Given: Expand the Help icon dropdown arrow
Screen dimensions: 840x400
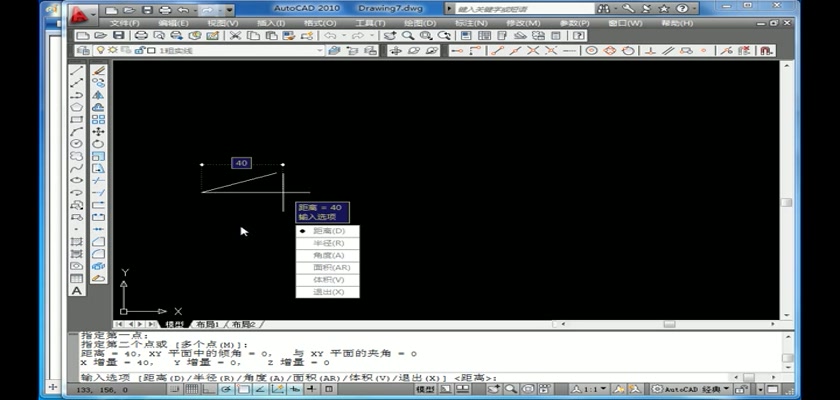Looking at the screenshot, I should click(694, 9).
